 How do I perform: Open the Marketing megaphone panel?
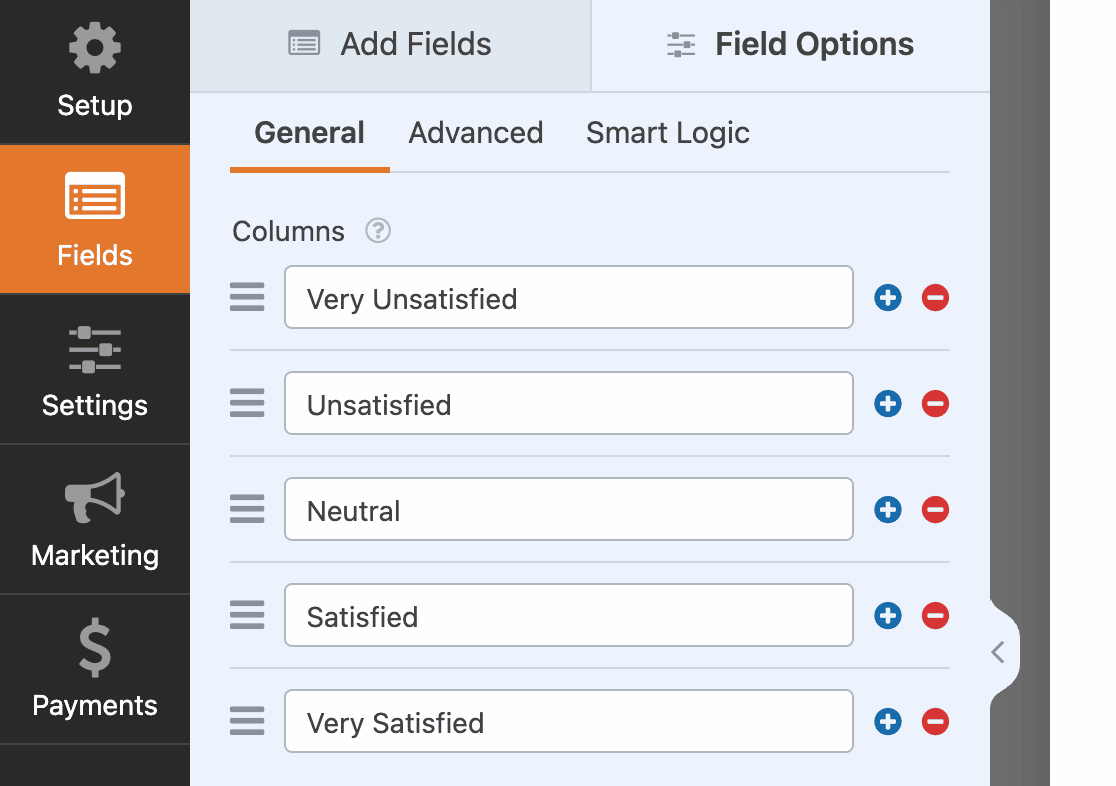[x=95, y=520]
